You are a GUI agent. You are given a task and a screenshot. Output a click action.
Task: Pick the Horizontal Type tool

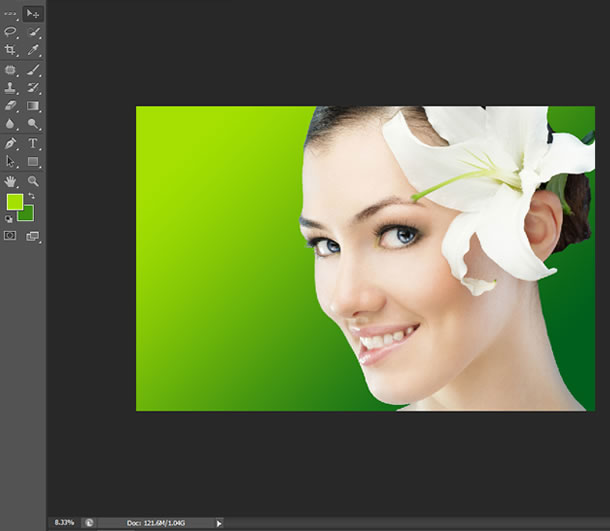tap(33, 143)
